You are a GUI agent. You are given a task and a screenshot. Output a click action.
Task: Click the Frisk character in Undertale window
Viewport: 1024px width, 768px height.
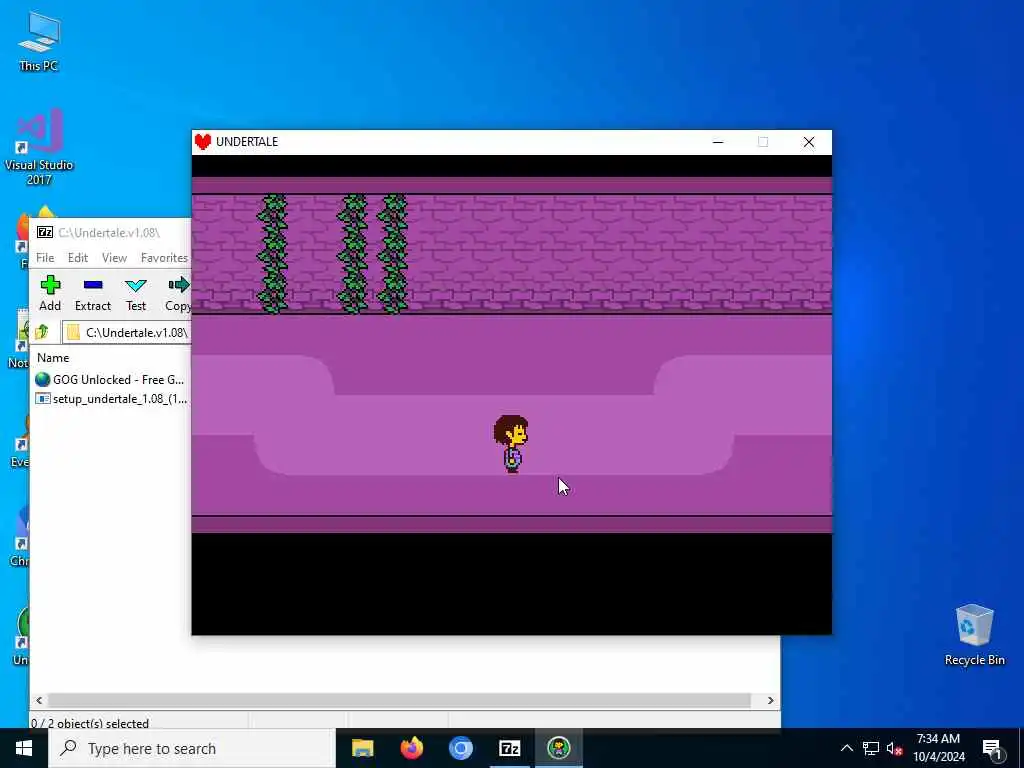coord(511,443)
